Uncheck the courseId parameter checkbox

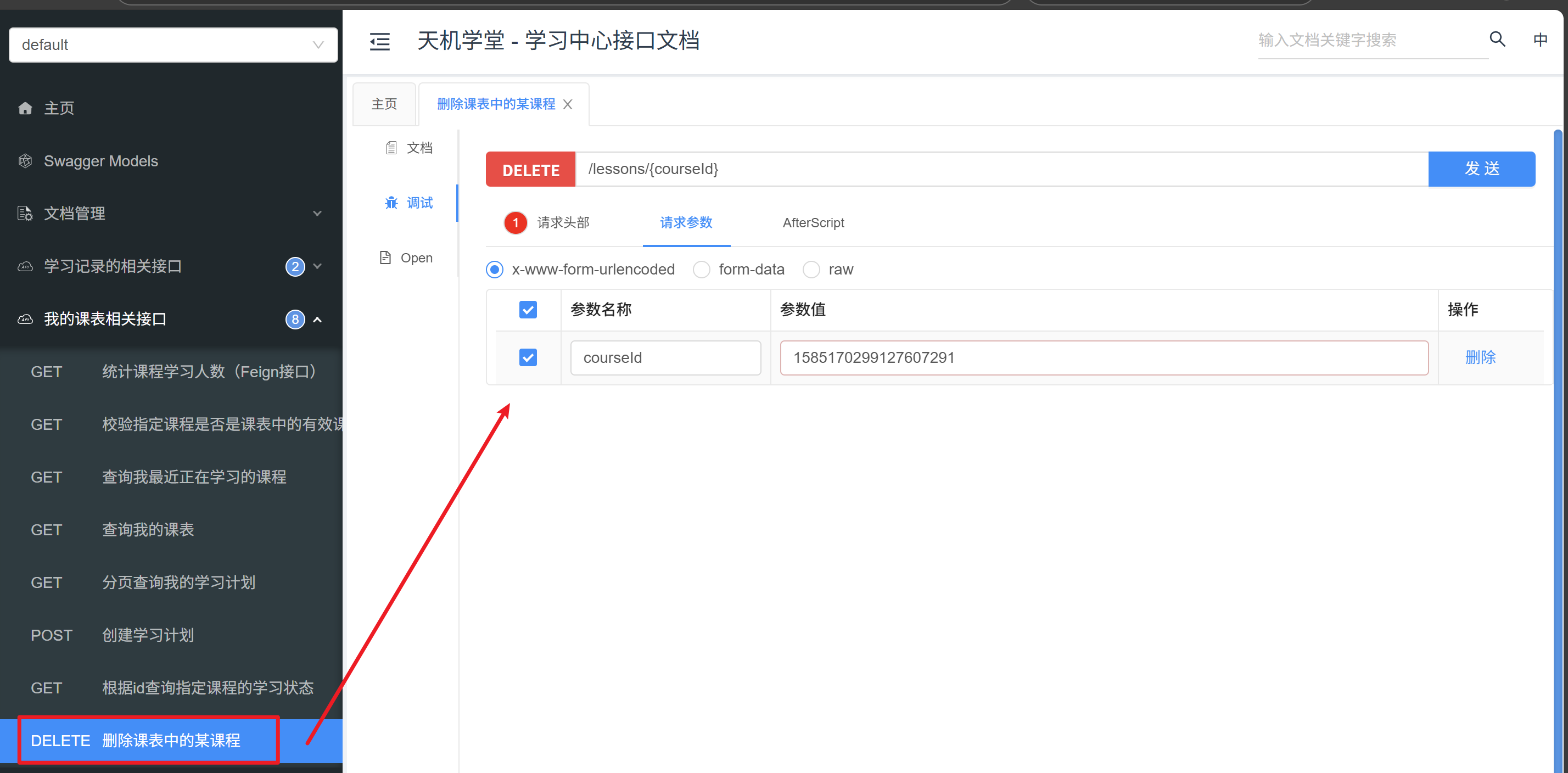[x=528, y=357]
